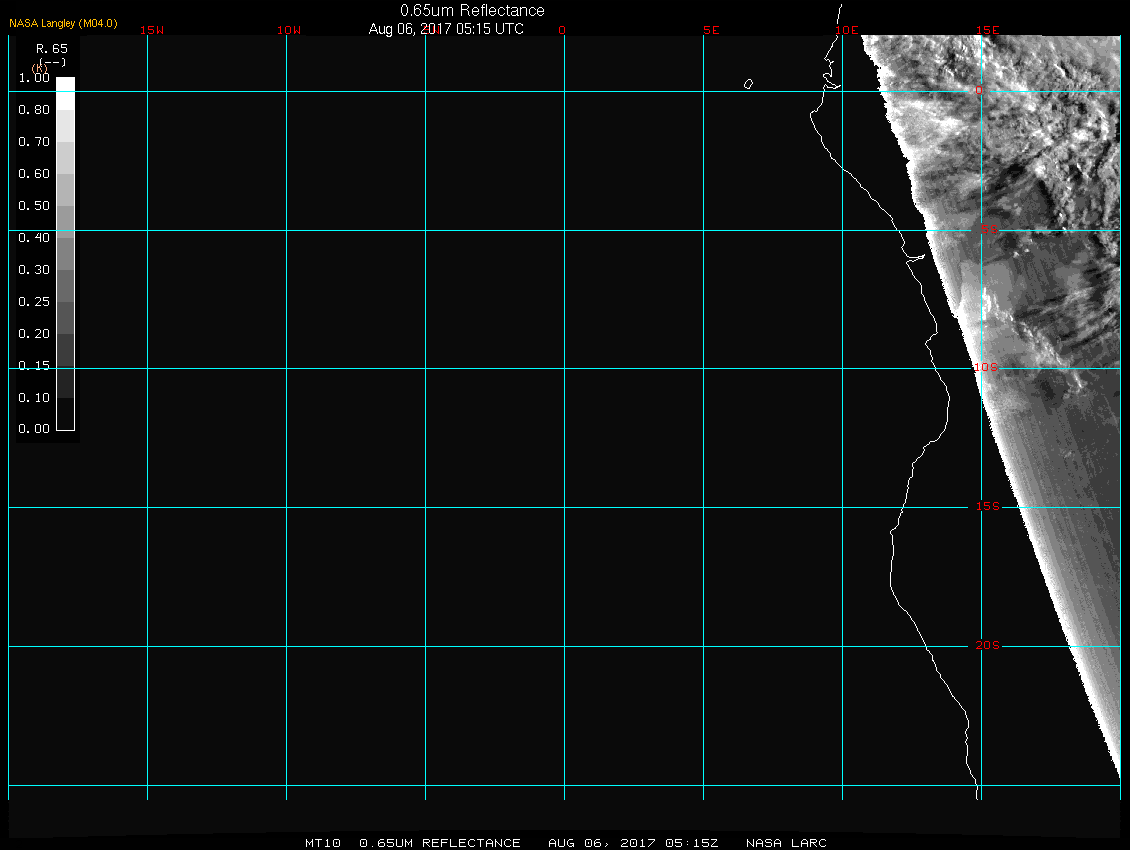Click the Aug 06, 2017 05:15 UTC timestamp

tap(446, 29)
